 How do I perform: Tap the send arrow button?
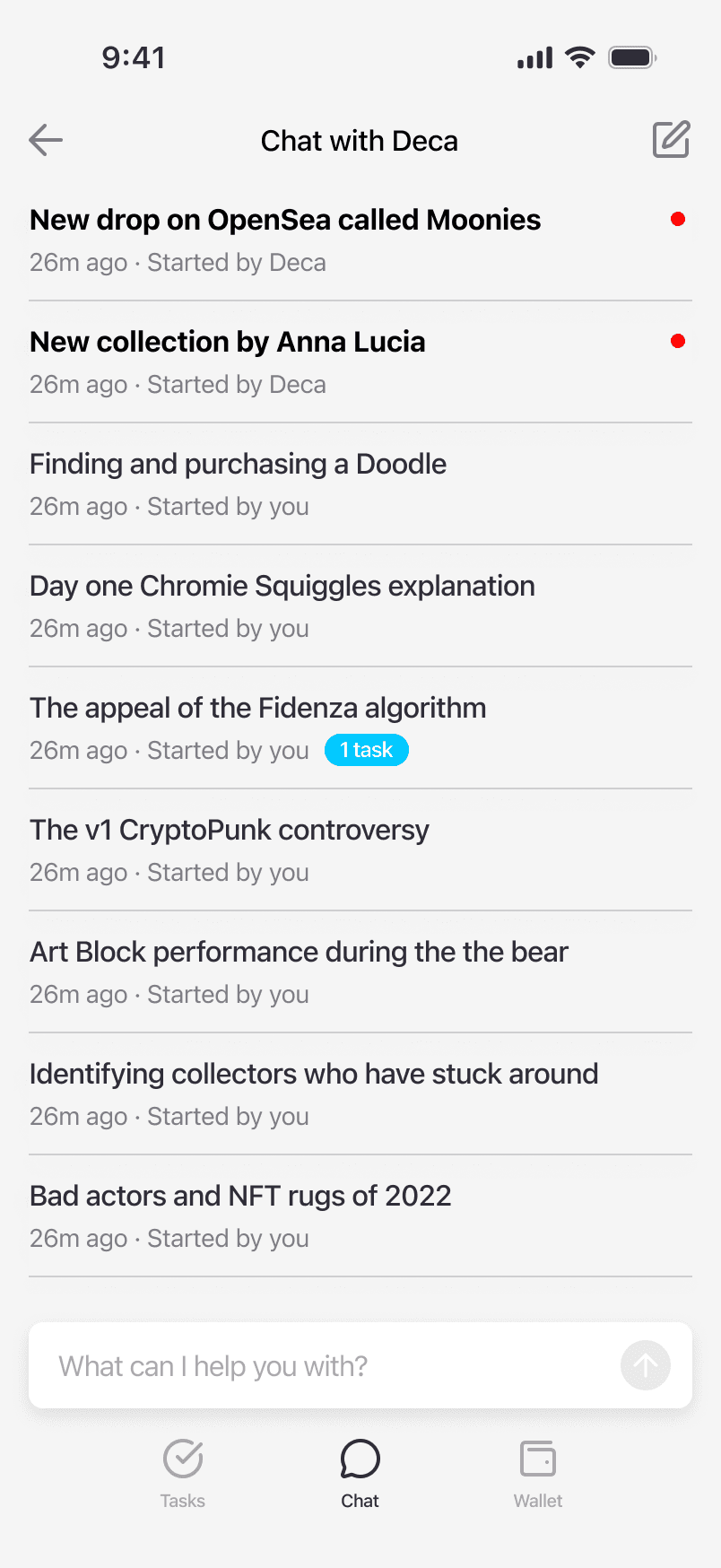pyautogui.click(x=646, y=1365)
